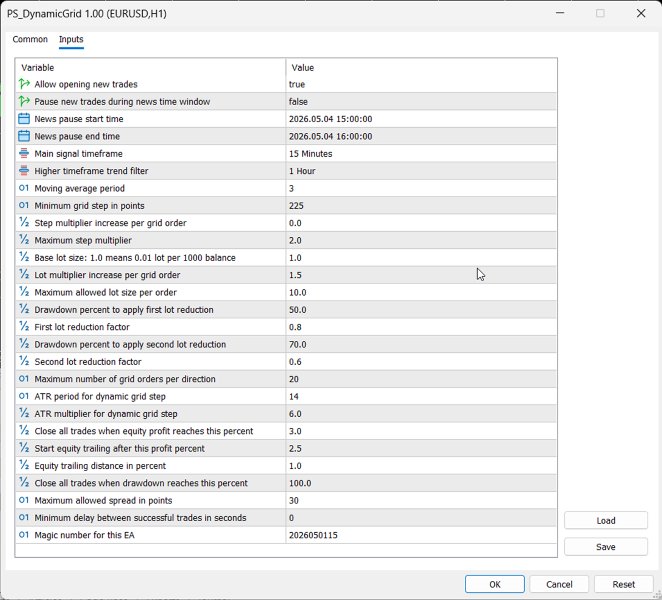
Task: Click the ATR period value 14
Action: point(293,396)
